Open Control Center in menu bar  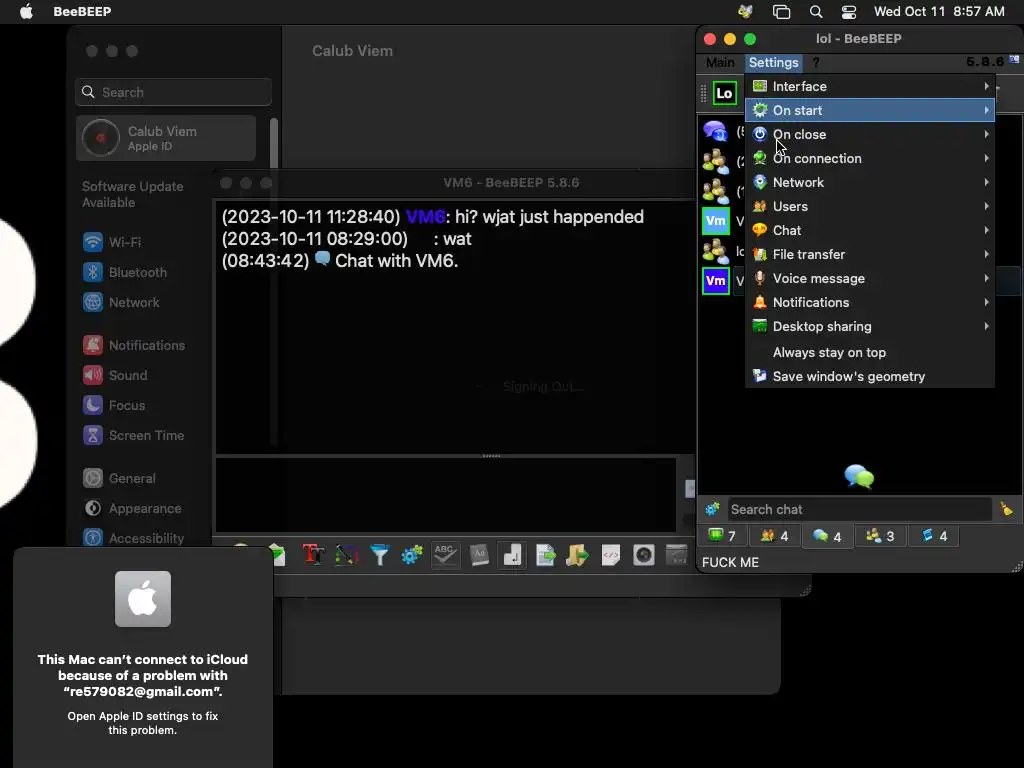(x=849, y=12)
